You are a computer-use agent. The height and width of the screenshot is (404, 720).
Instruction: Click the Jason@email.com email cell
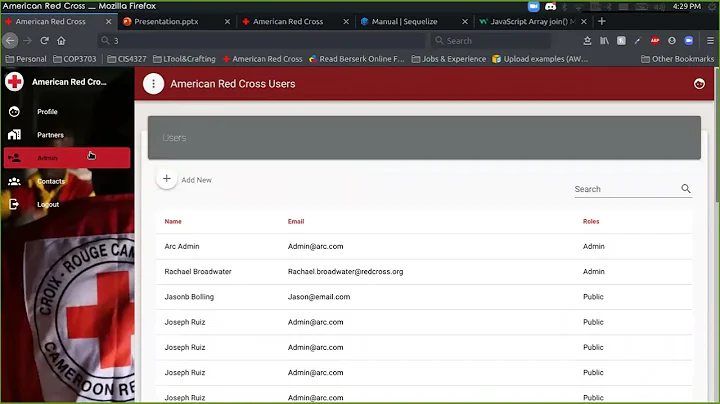click(319, 297)
